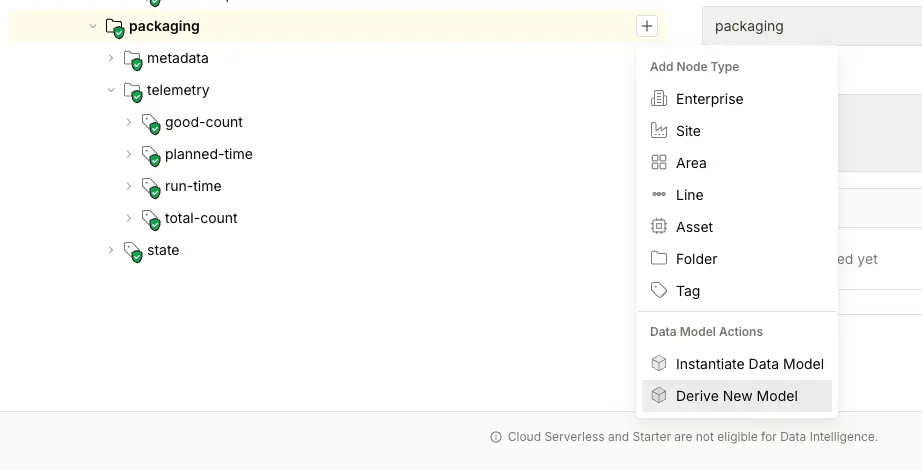The height and width of the screenshot is (470, 922).
Task: Click the Enterprise building icon
Action: [x=659, y=98]
